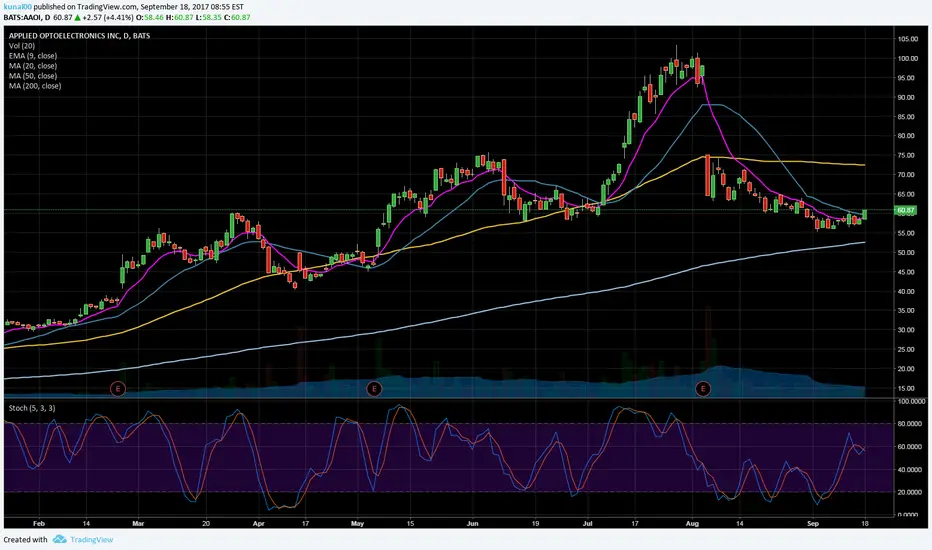Click the earnings marker near May

pos(374,389)
